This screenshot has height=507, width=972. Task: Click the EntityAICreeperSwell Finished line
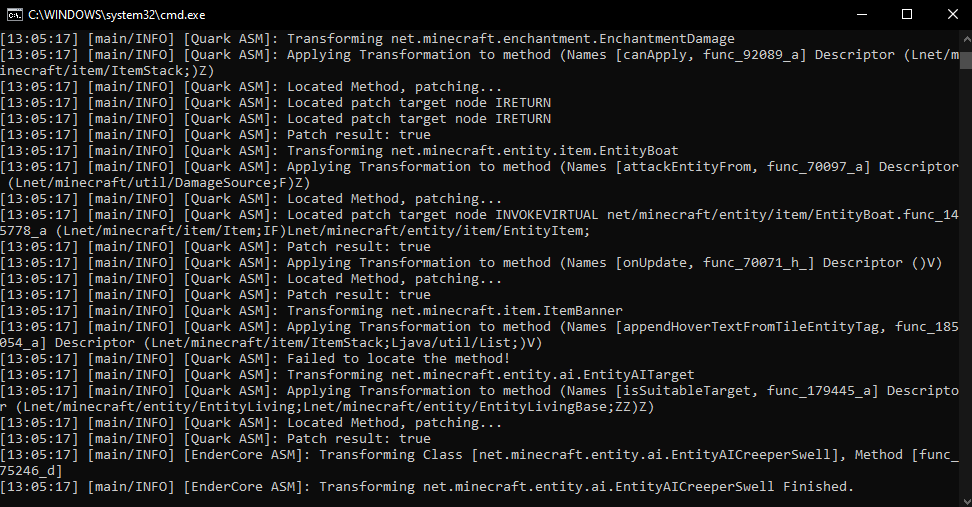[427, 487]
